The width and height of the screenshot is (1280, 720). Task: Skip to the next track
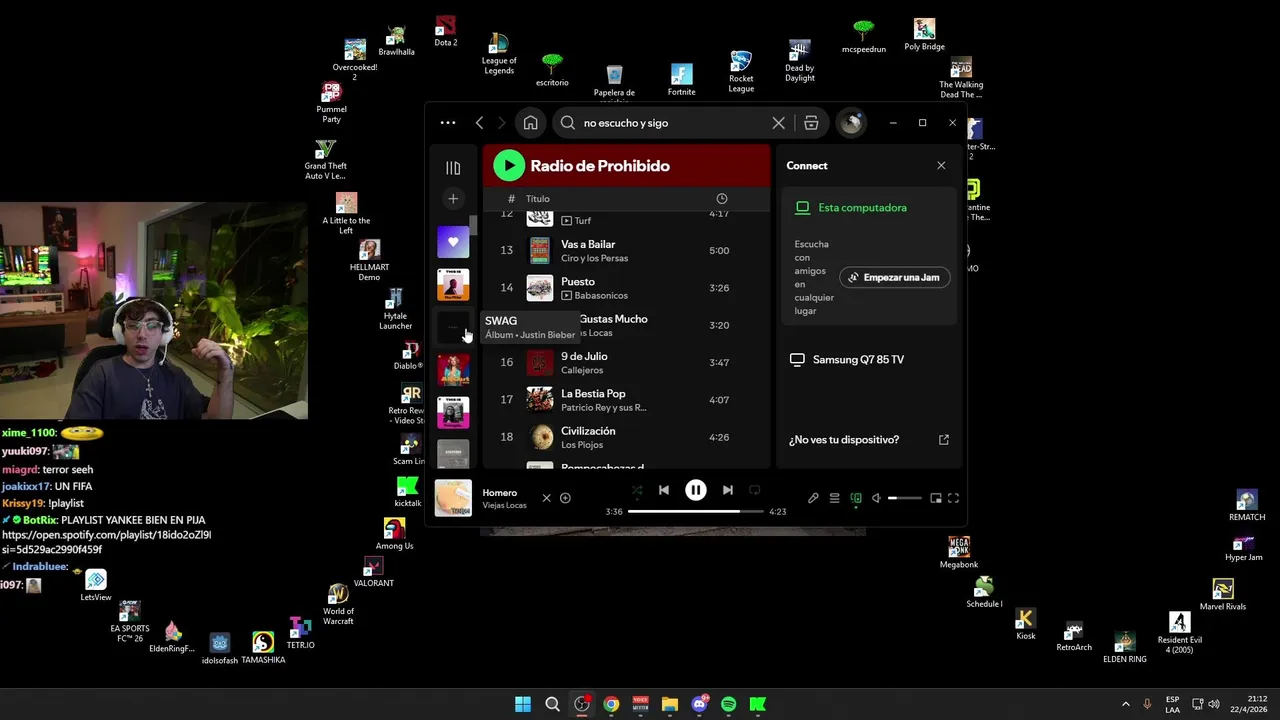point(727,490)
